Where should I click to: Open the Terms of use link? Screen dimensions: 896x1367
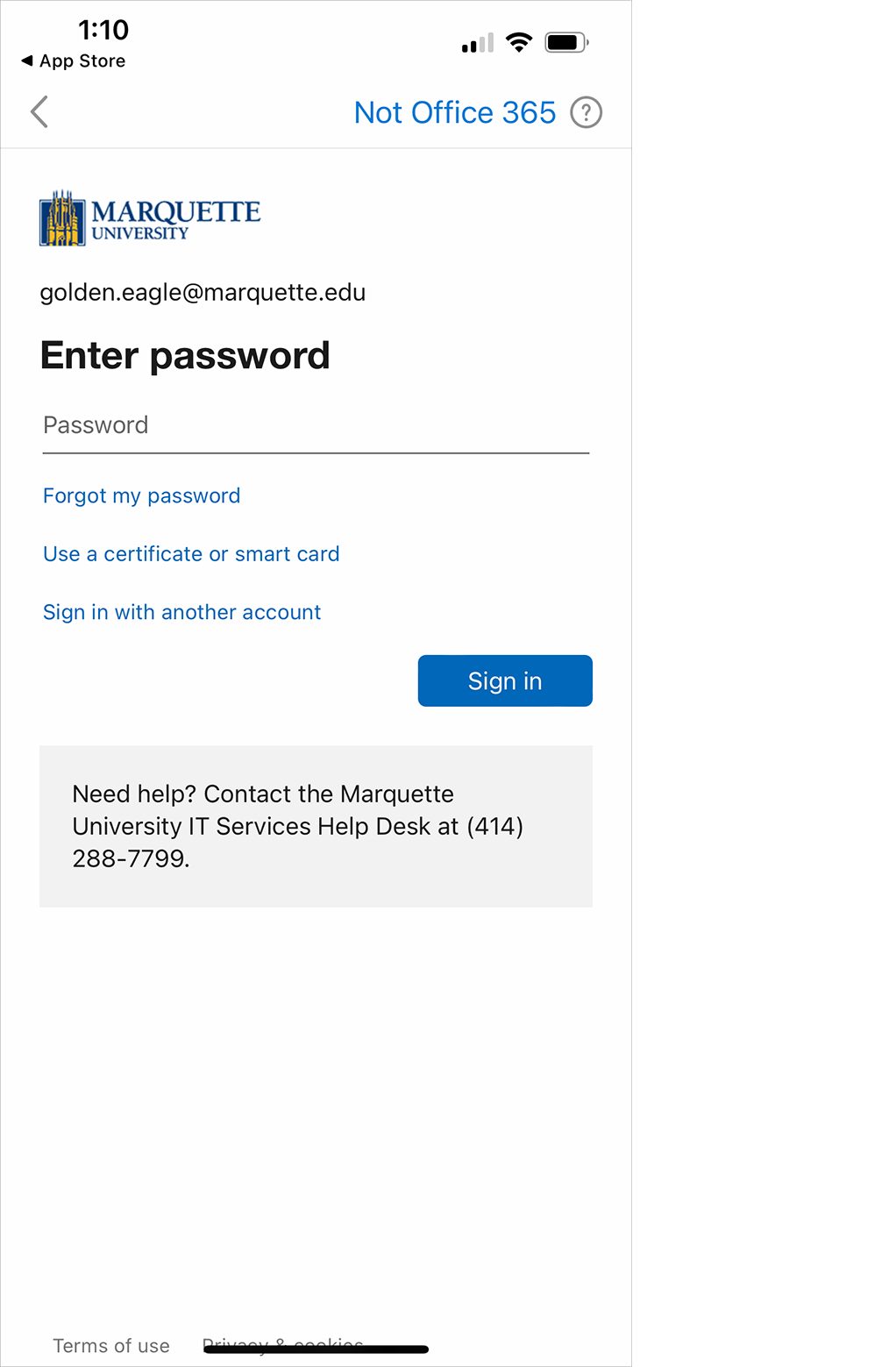click(x=111, y=1345)
